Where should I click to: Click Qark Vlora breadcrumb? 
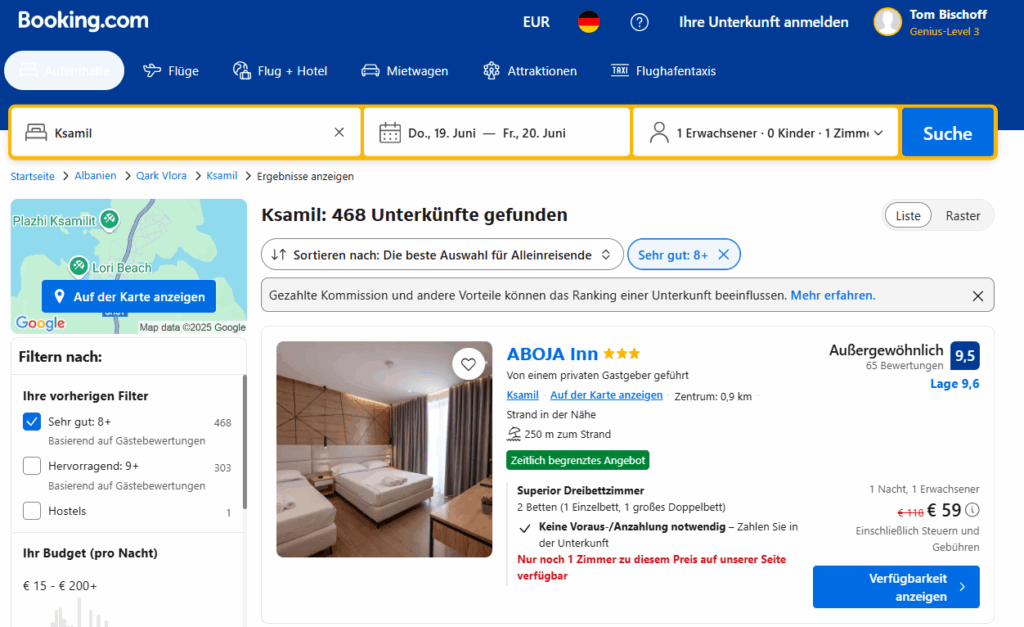point(161,176)
